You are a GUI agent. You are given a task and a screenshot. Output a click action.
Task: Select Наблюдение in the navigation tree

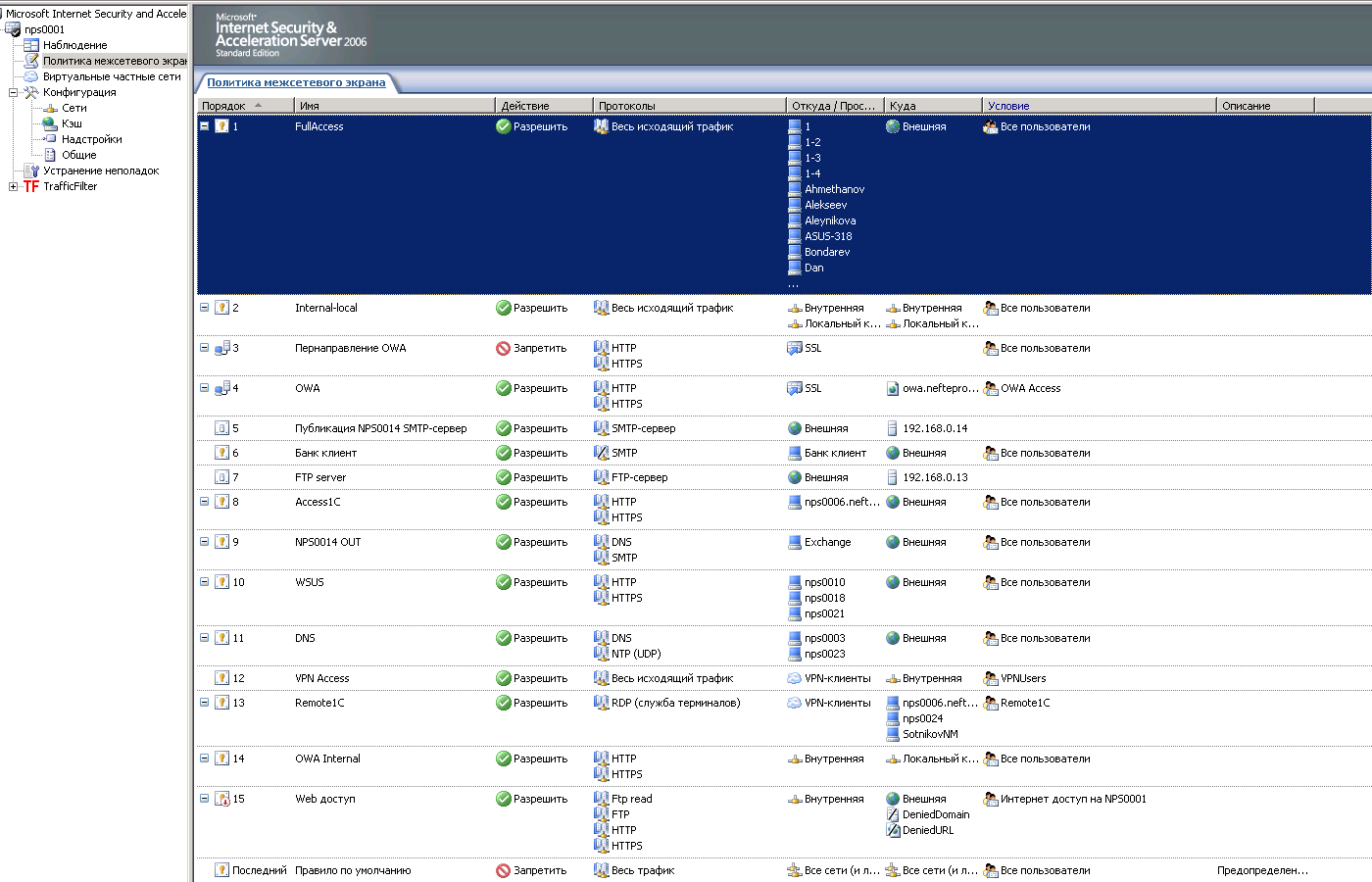[x=74, y=45]
